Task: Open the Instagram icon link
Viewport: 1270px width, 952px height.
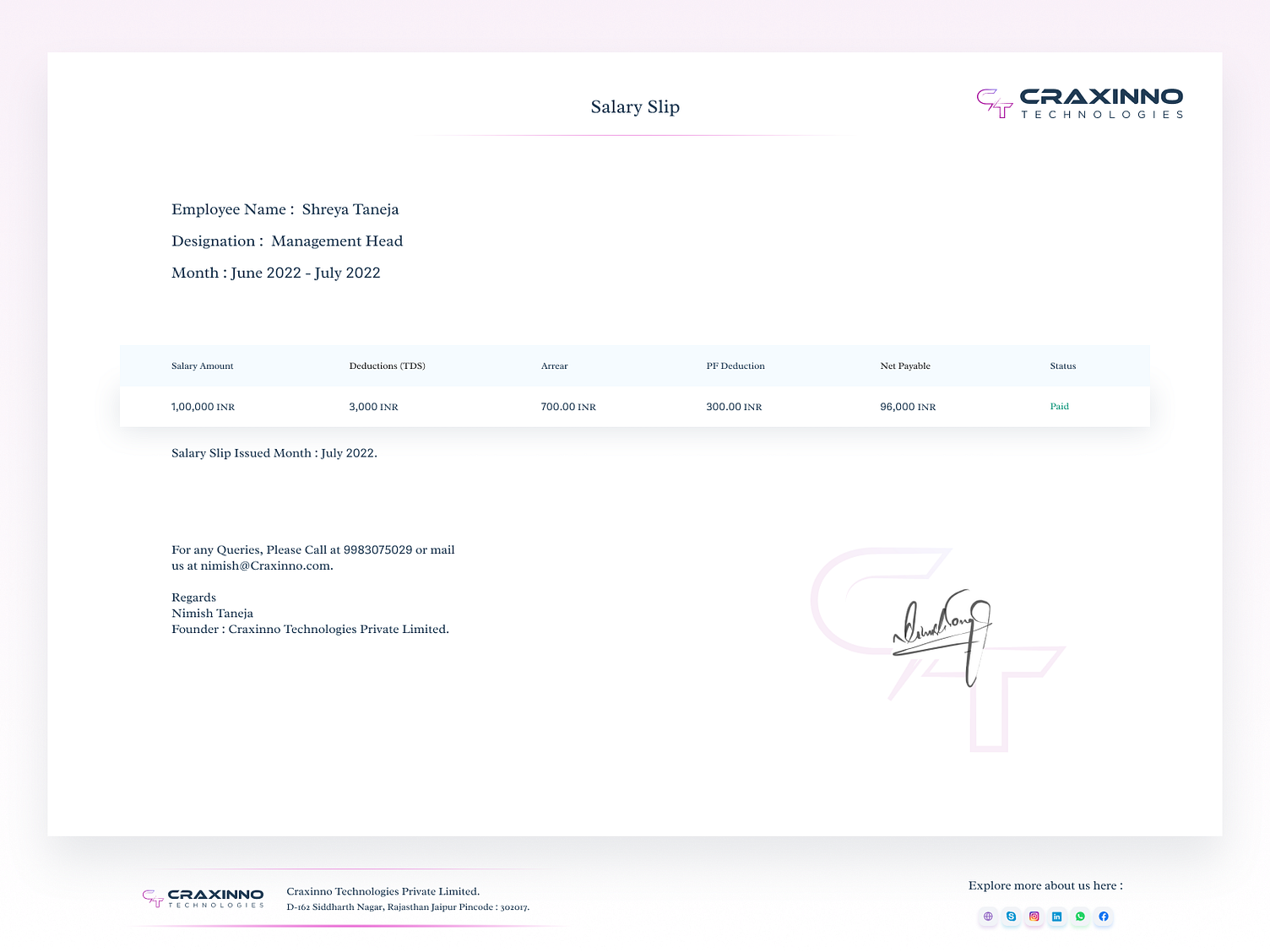Action: [x=1034, y=917]
